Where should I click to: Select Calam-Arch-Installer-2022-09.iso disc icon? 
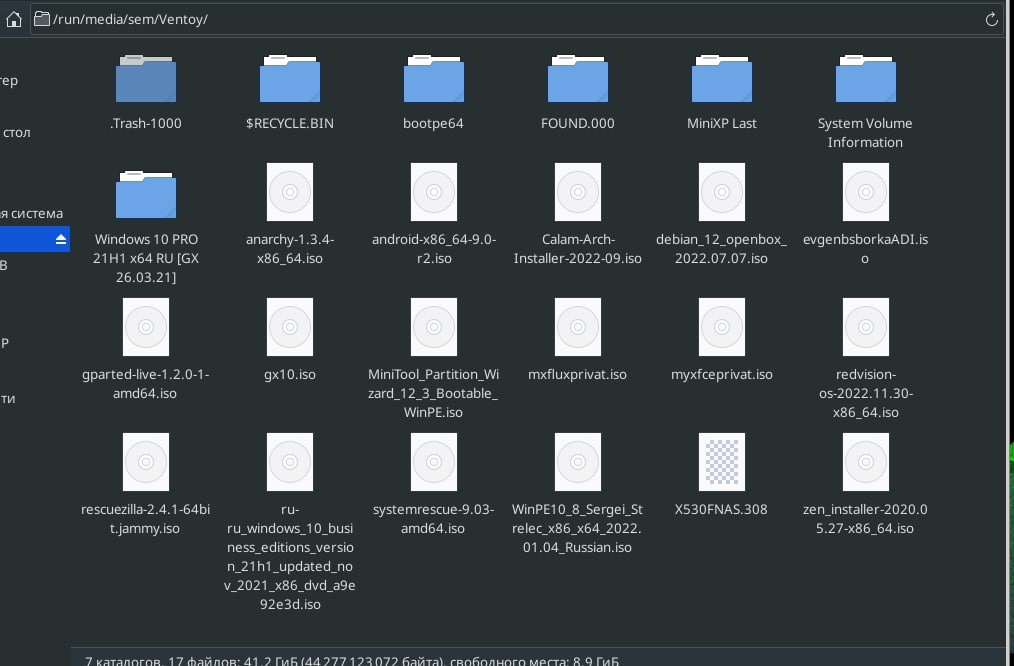click(578, 192)
